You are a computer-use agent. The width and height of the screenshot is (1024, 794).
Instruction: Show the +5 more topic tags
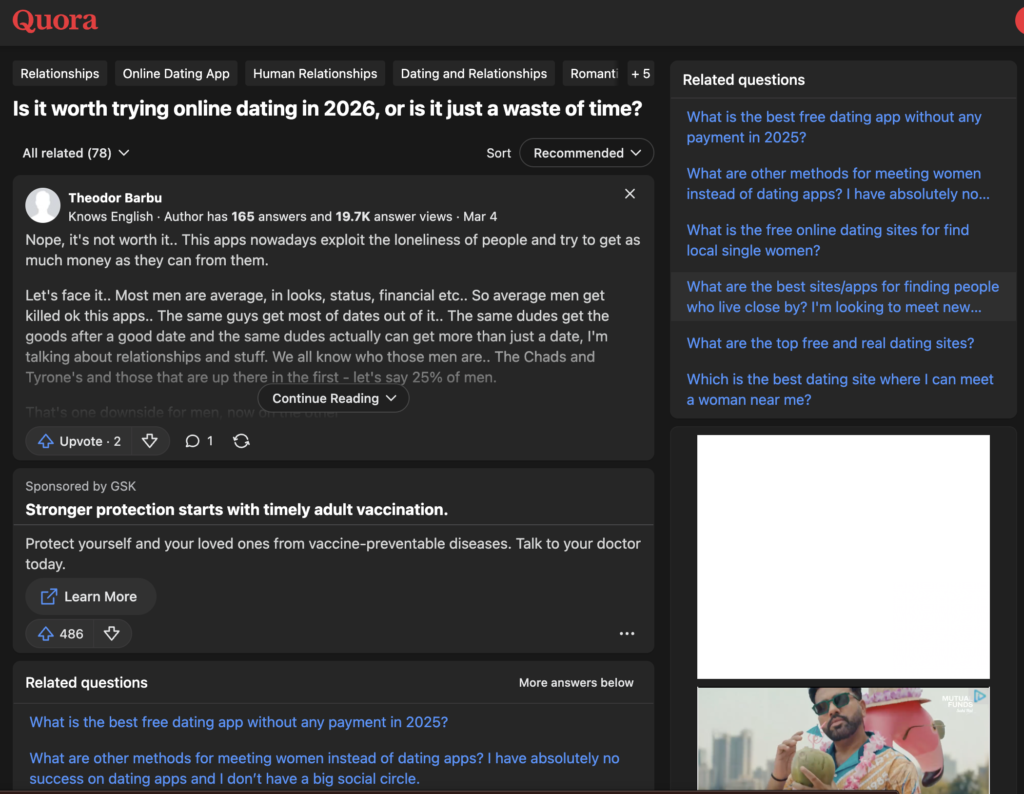pos(641,74)
